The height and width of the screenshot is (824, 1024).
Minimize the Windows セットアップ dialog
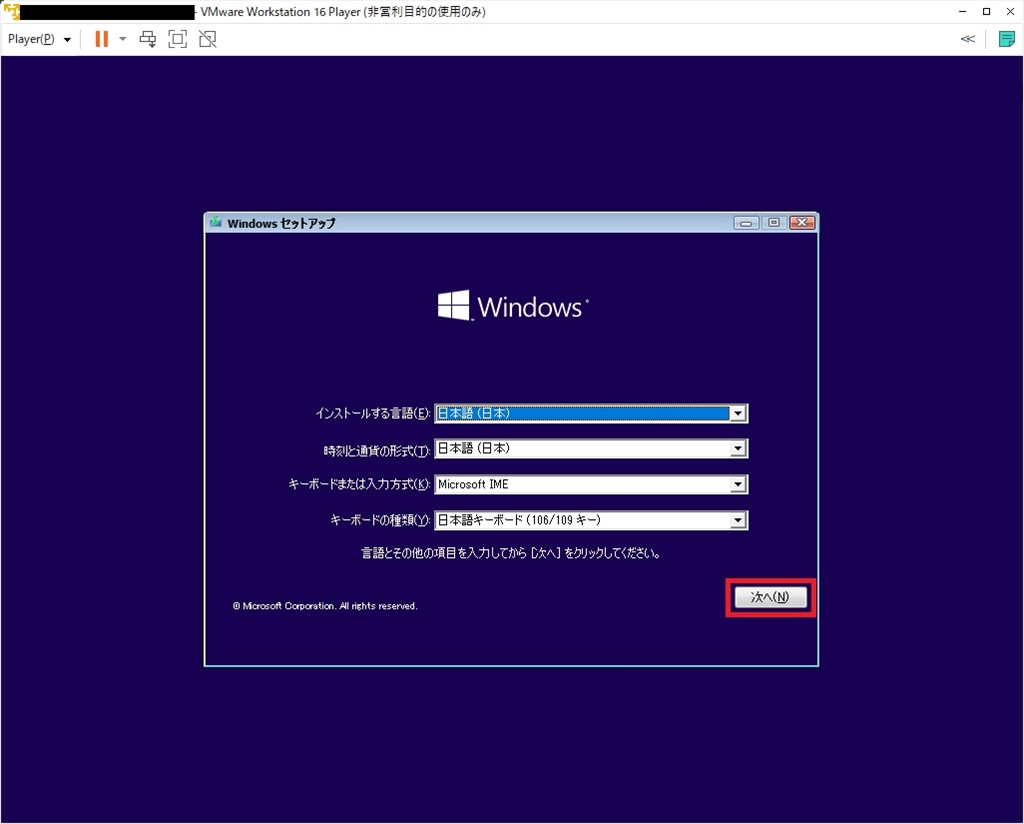click(746, 223)
